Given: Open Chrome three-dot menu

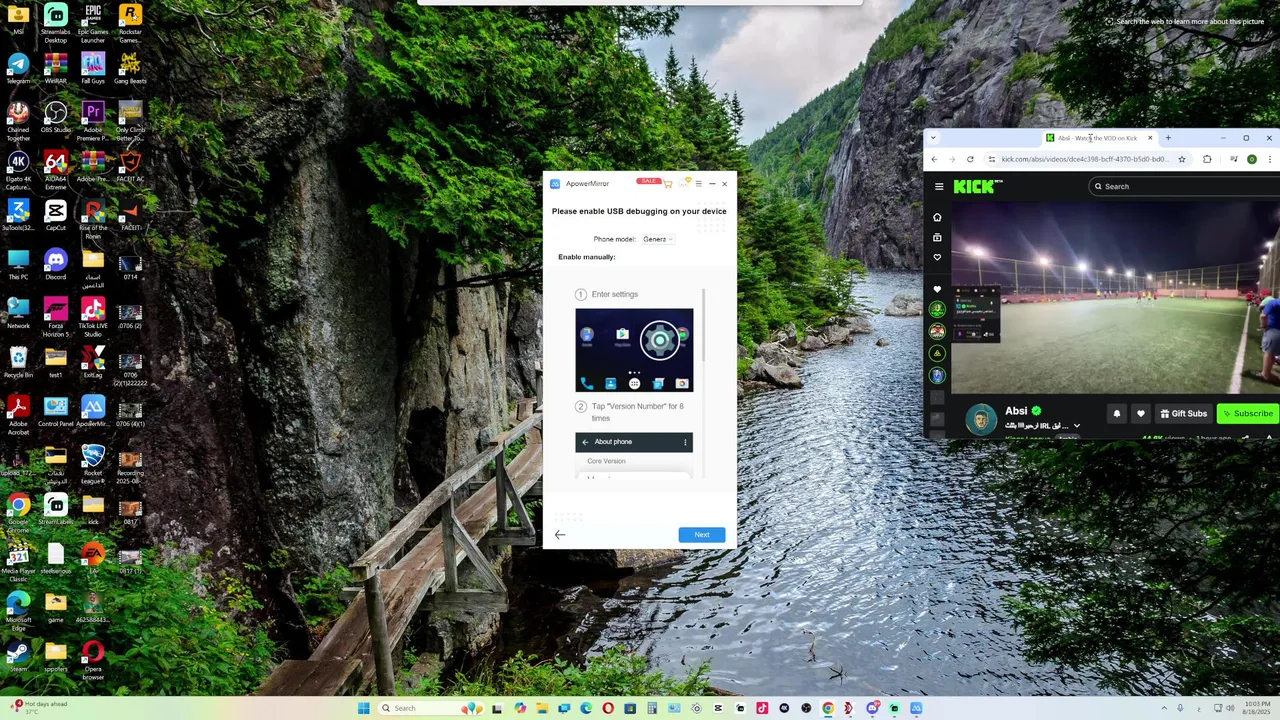Looking at the screenshot, I should (1270, 159).
